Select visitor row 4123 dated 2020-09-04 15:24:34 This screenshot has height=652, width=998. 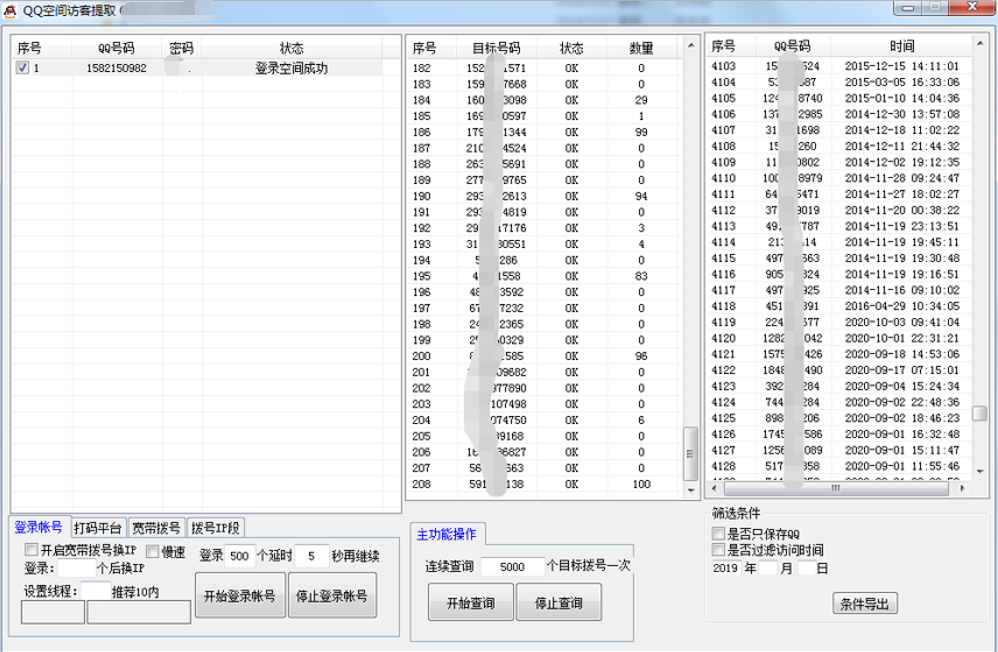coord(839,386)
